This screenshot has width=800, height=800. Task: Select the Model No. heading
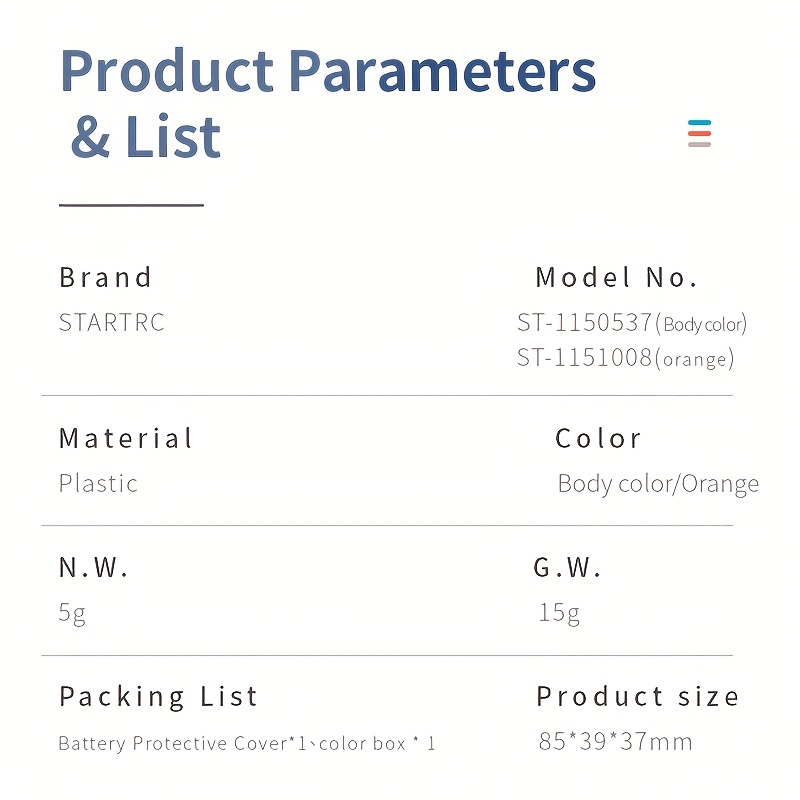(616, 278)
